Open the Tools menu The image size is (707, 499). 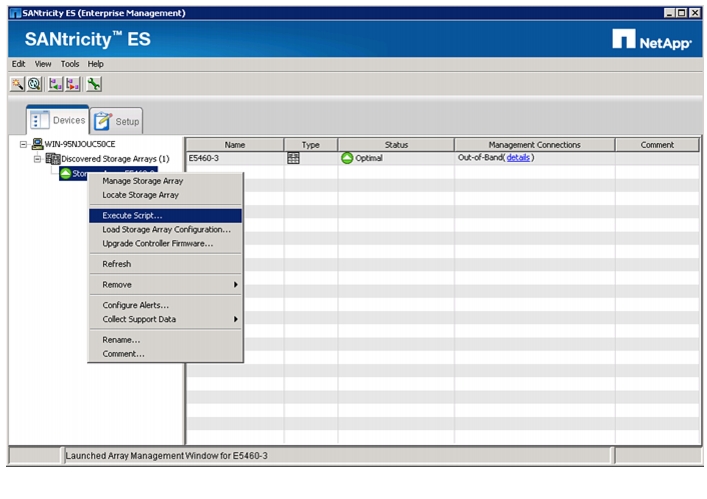70,64
